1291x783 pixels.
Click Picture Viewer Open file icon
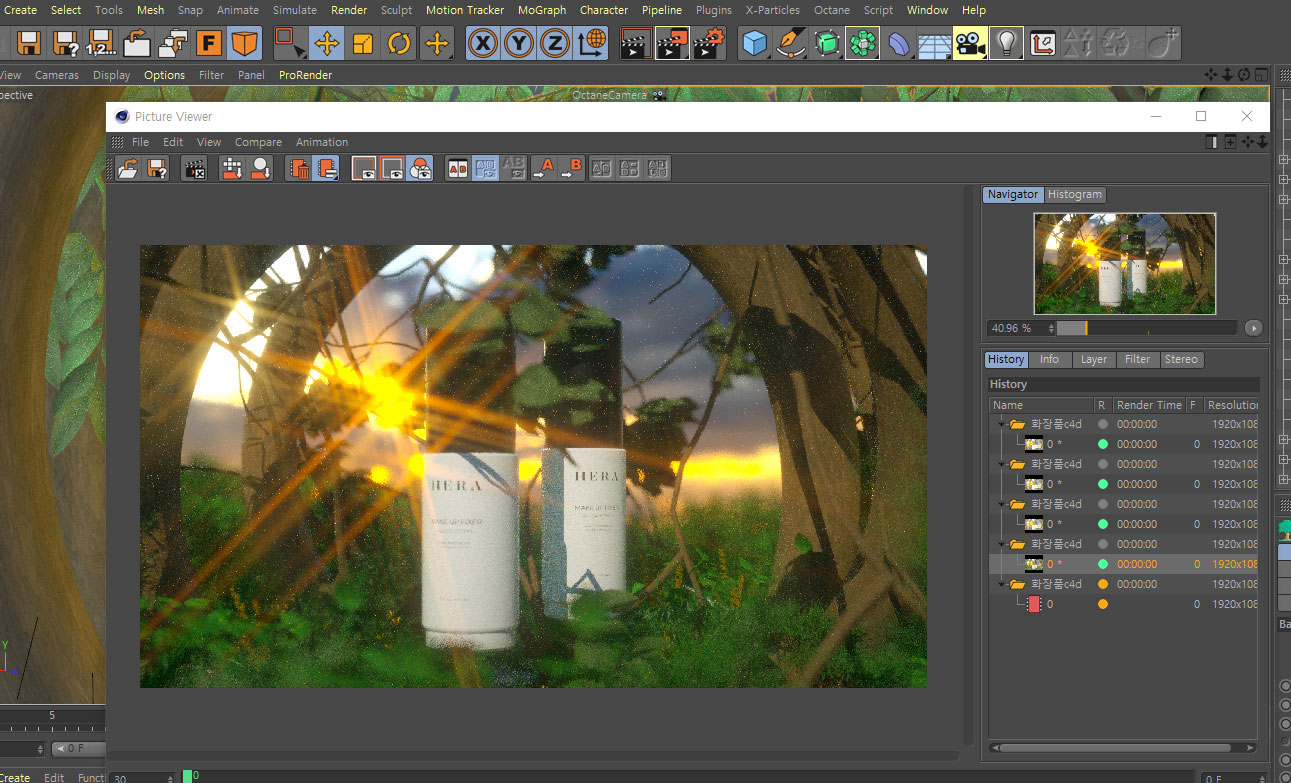[x=128, y=169]
